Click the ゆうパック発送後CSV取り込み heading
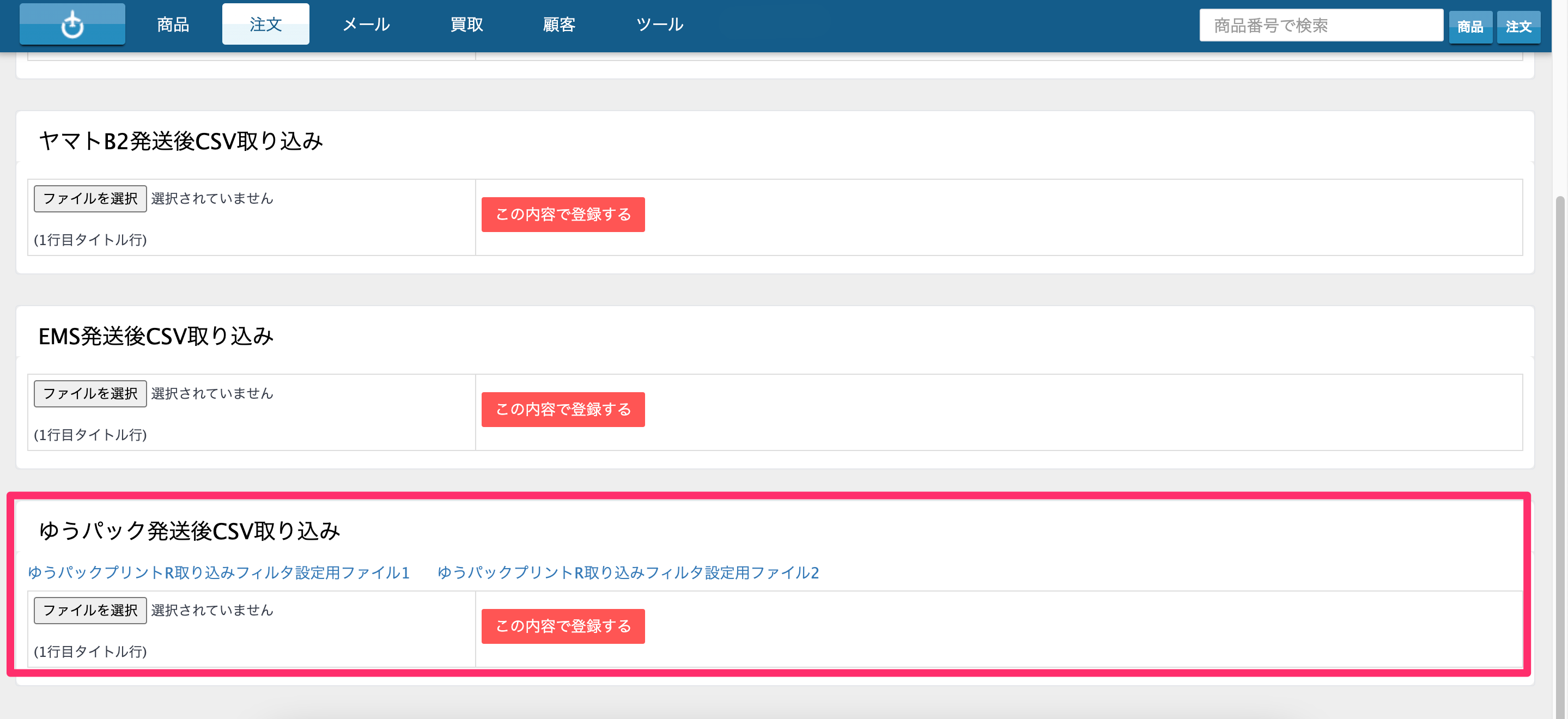The width and height of the screenshot is (1568, 719). click(189, 531)
